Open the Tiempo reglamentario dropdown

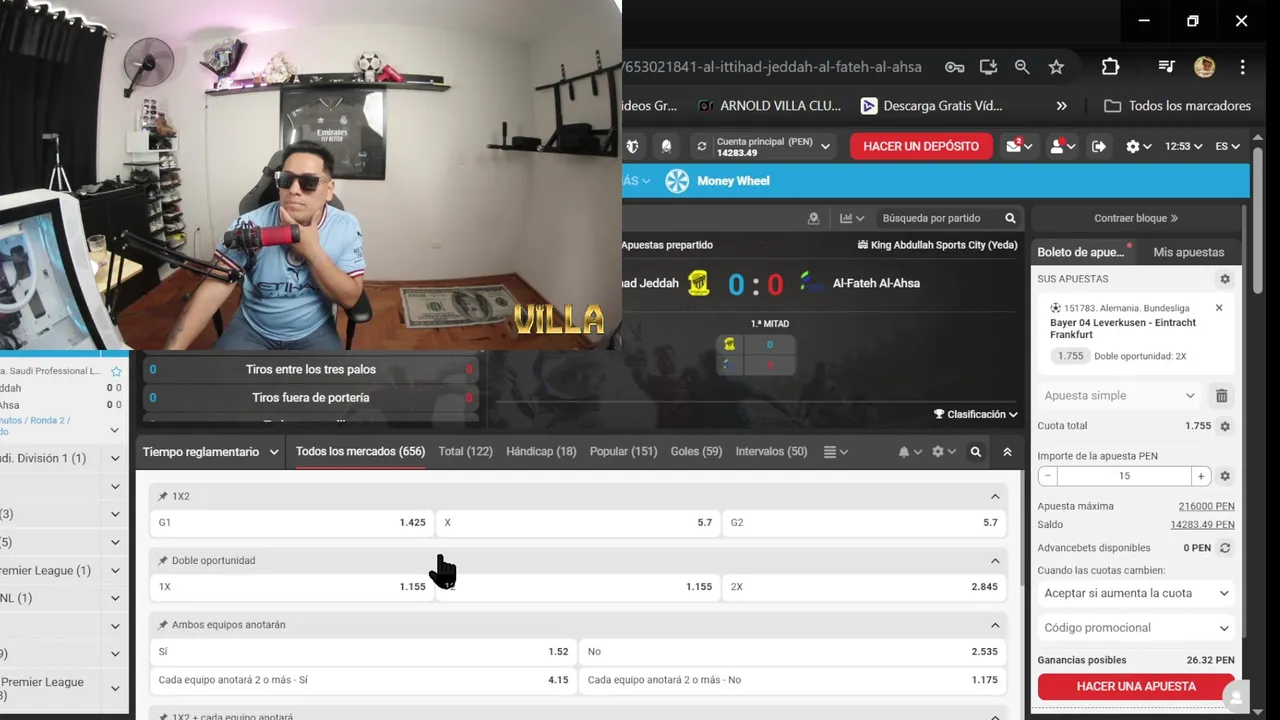tap(210, 452)
